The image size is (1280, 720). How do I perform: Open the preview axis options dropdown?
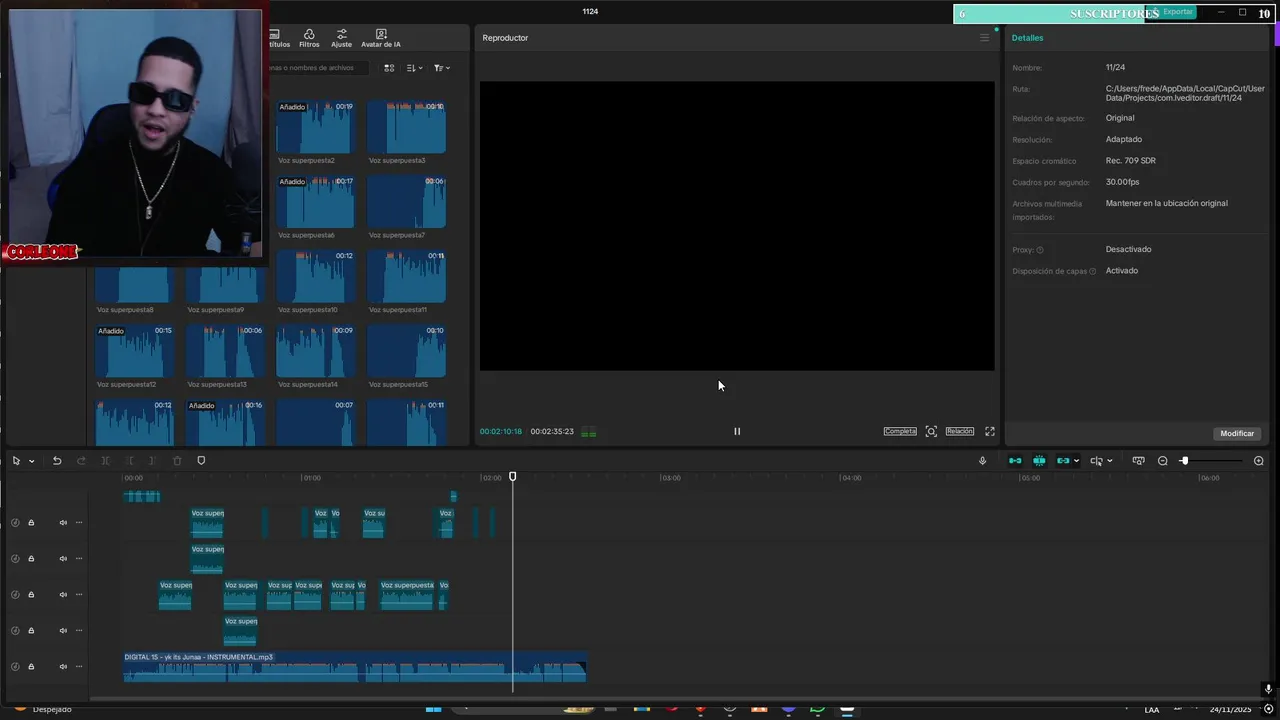1109,461
